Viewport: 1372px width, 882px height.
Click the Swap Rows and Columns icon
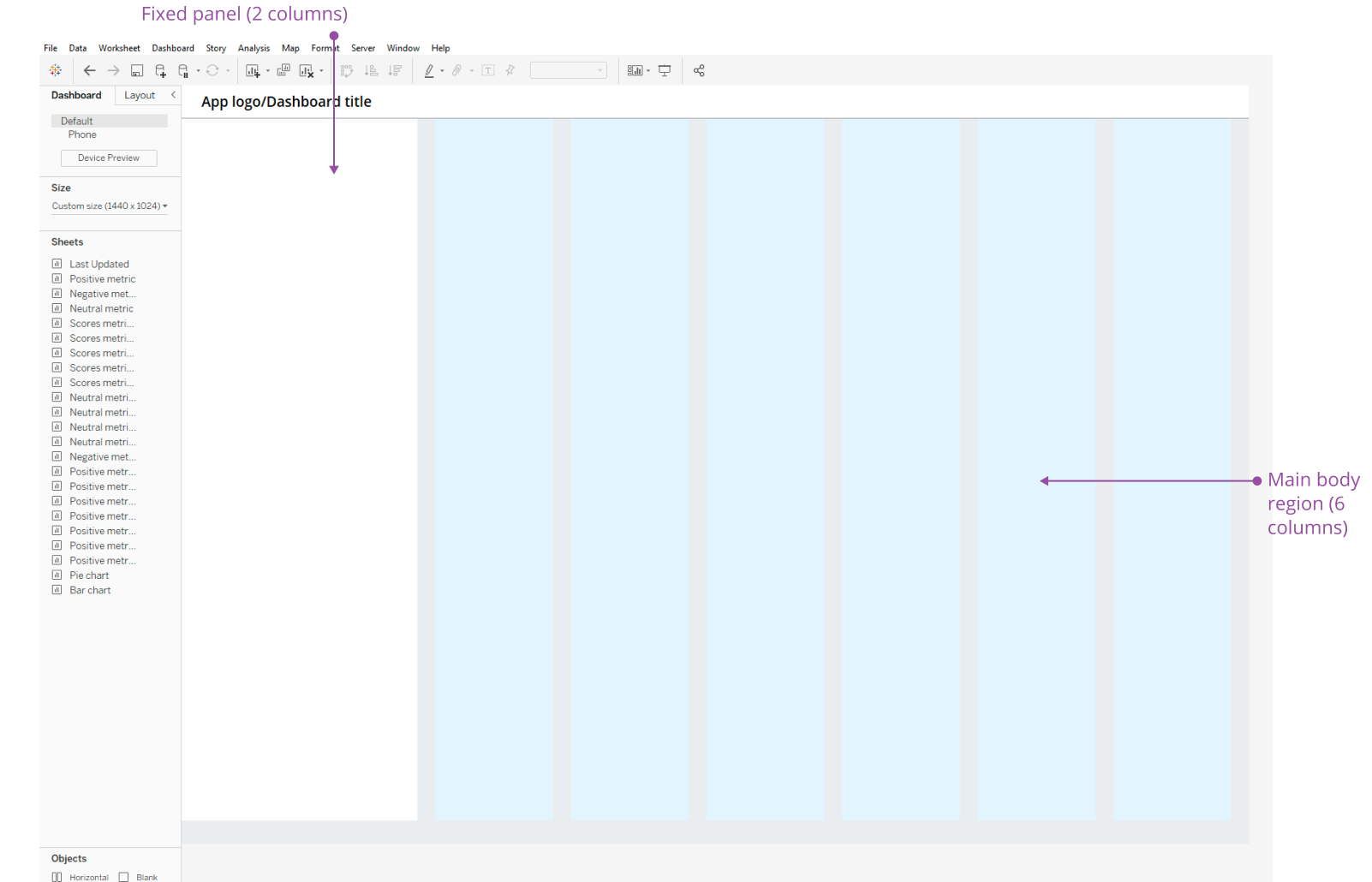click(347, 70)
